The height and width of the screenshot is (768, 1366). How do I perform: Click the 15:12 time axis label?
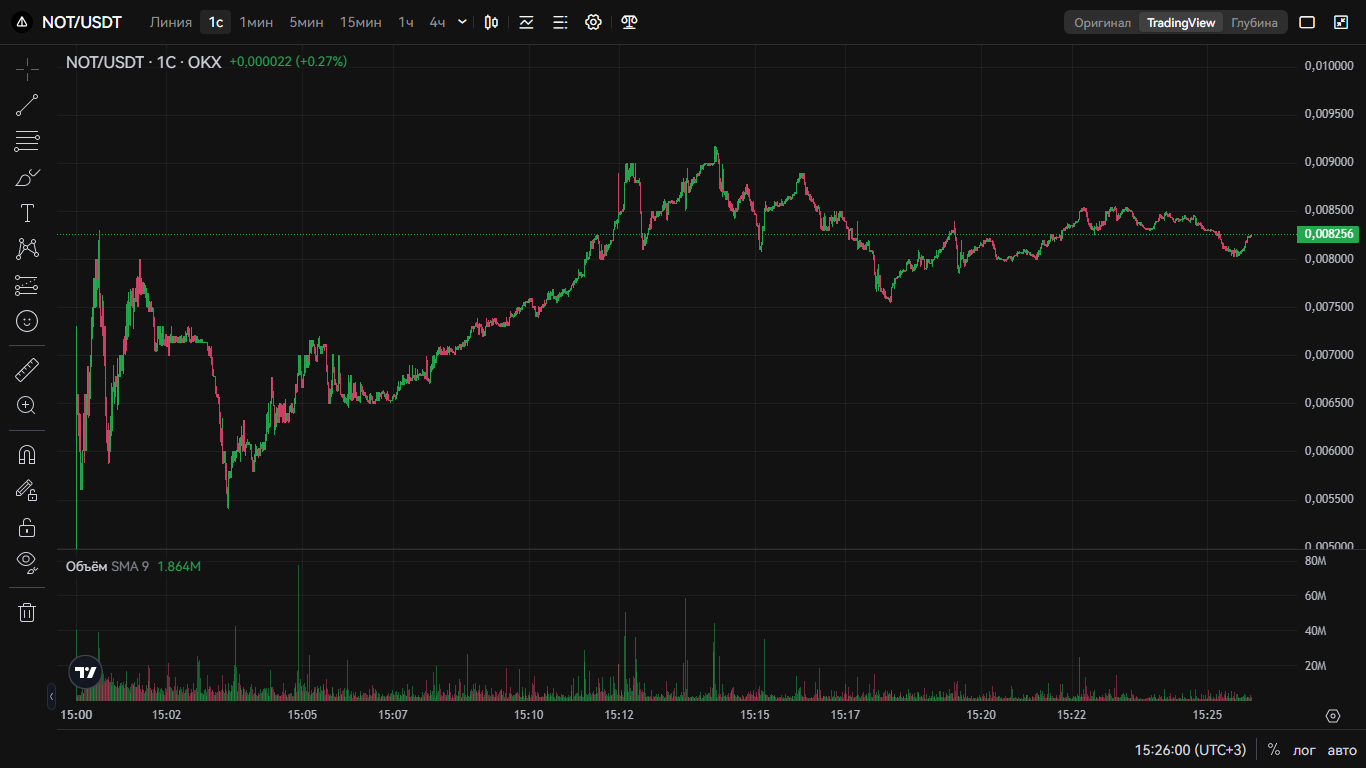point(620,715)
